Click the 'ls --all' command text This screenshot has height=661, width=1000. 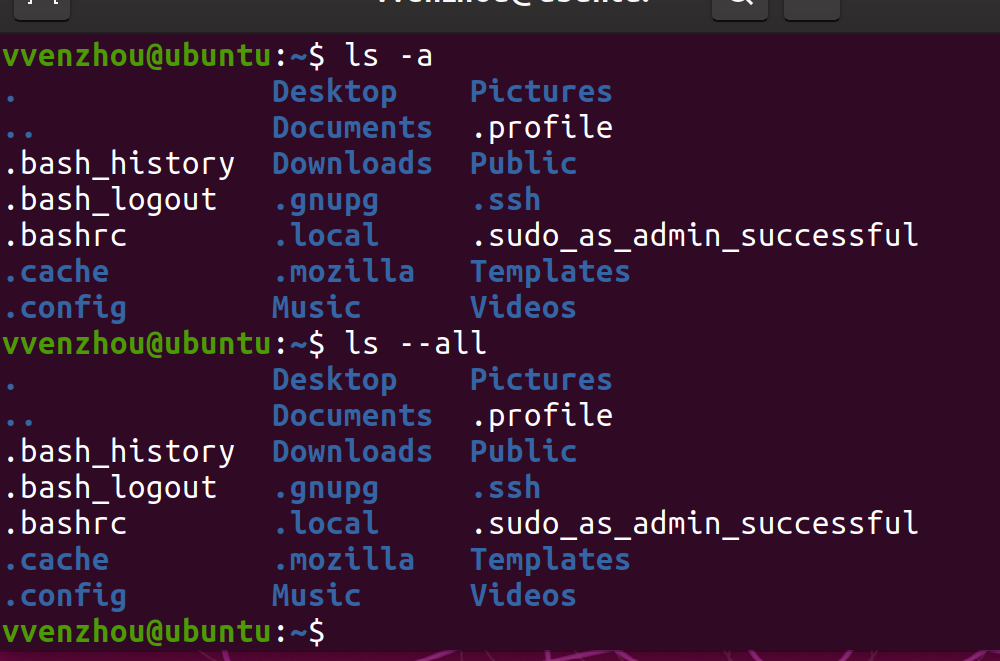[x=416, y=344]
